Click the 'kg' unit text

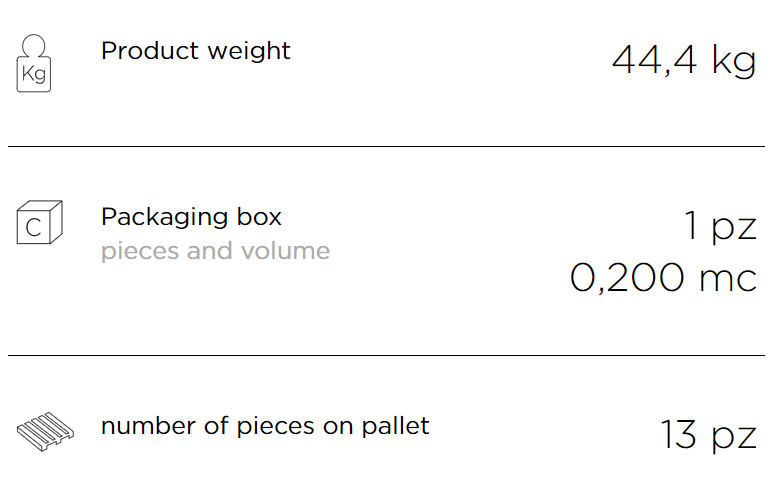coord(734,61)
